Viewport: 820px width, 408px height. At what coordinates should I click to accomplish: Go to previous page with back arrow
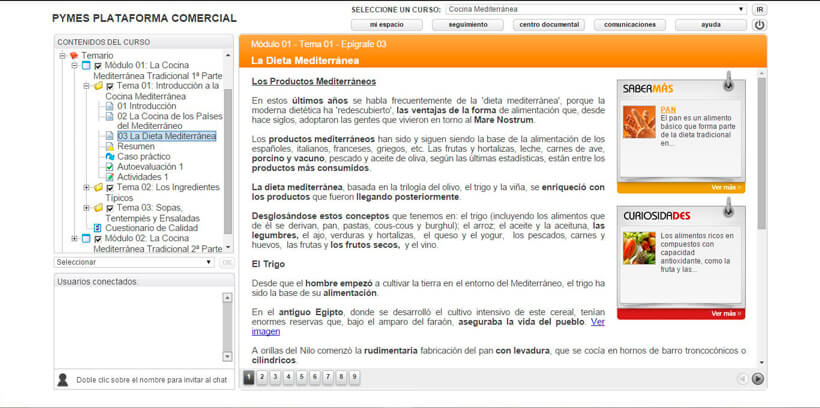click(742, 379)
